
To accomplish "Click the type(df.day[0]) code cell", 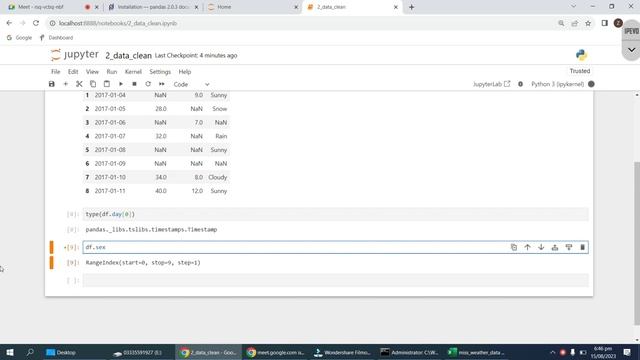I will click(336, 214).
